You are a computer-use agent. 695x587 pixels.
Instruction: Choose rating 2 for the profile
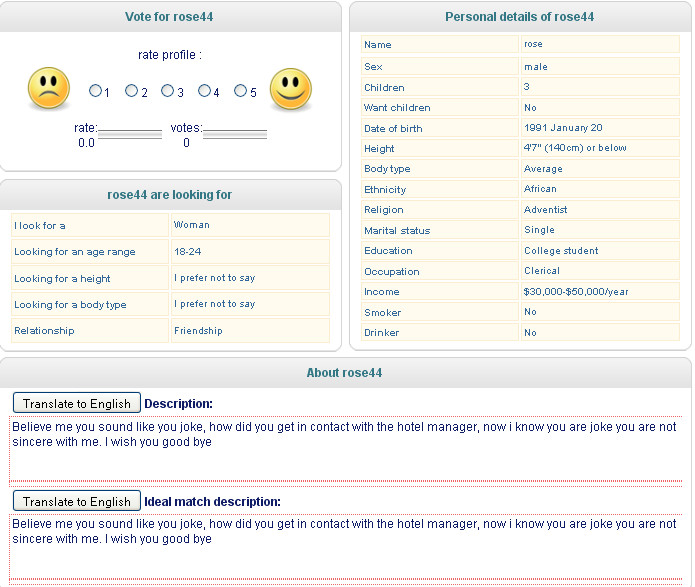coord(131,91)
